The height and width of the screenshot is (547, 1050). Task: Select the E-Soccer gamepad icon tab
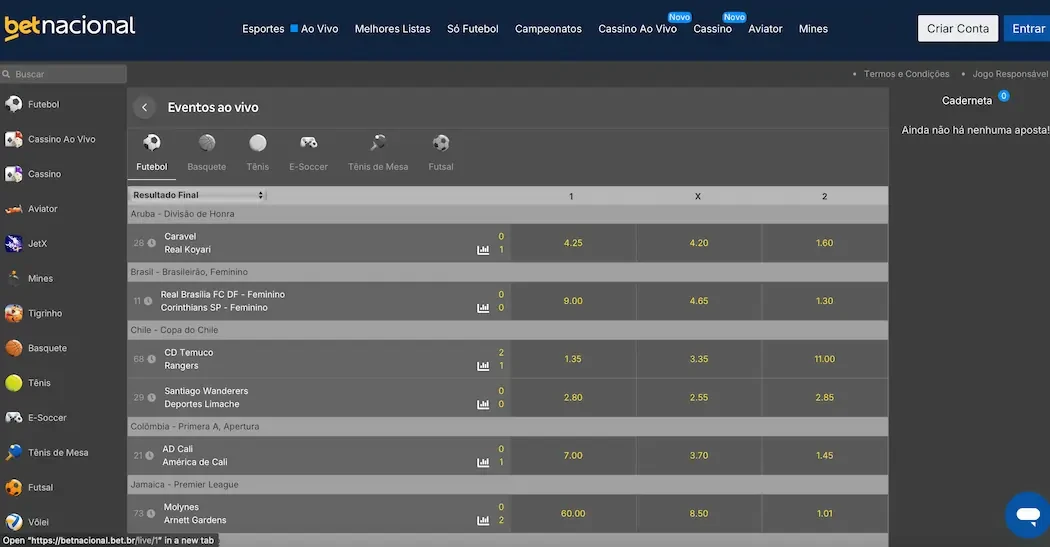click(x=308, y=143)
